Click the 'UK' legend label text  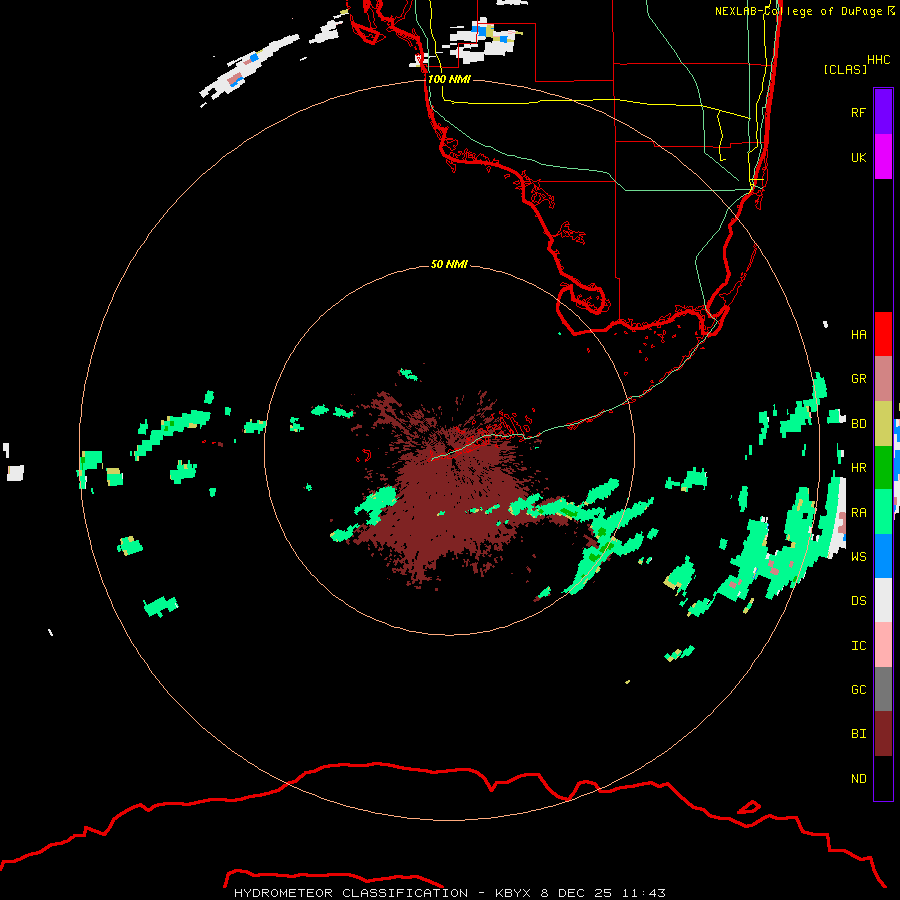(x=858, y=157)
